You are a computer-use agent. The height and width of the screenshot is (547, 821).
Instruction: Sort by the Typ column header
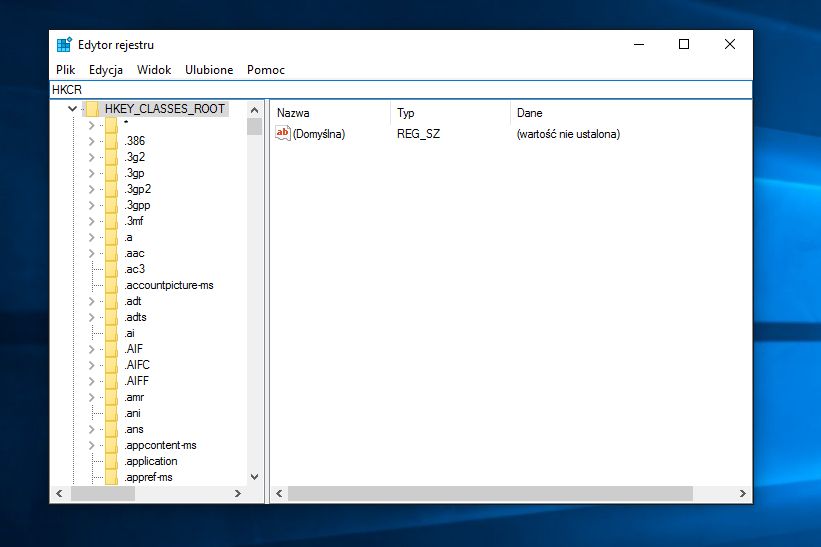450,113
